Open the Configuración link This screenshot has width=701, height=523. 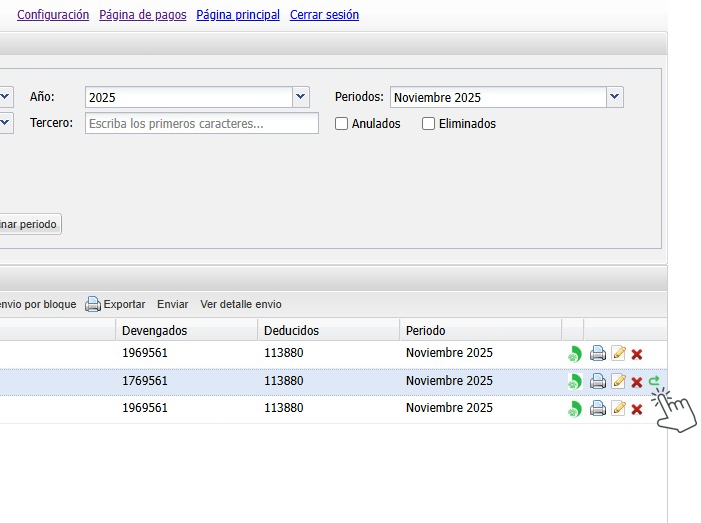(53, 15)
